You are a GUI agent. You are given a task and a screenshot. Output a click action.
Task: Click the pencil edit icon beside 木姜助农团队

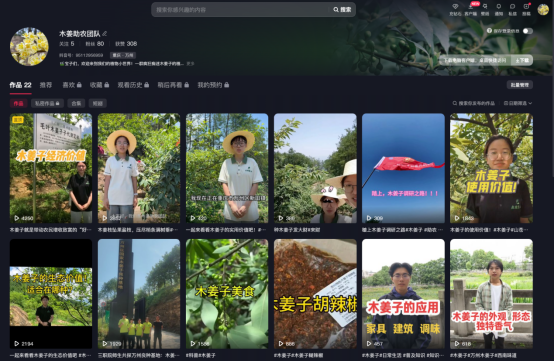click(x=105, y=34)
